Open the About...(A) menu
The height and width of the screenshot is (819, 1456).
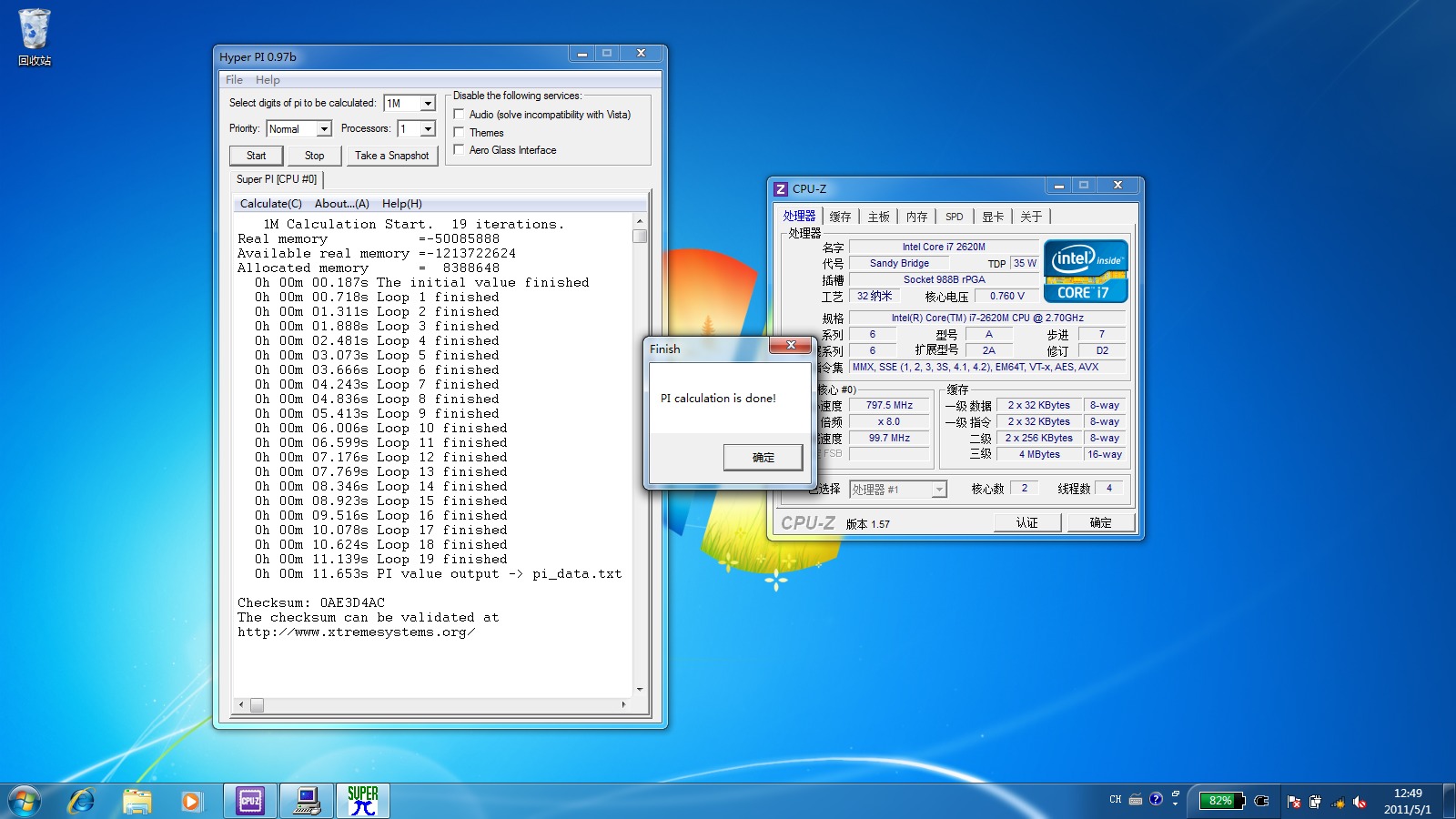click(342, 204)
